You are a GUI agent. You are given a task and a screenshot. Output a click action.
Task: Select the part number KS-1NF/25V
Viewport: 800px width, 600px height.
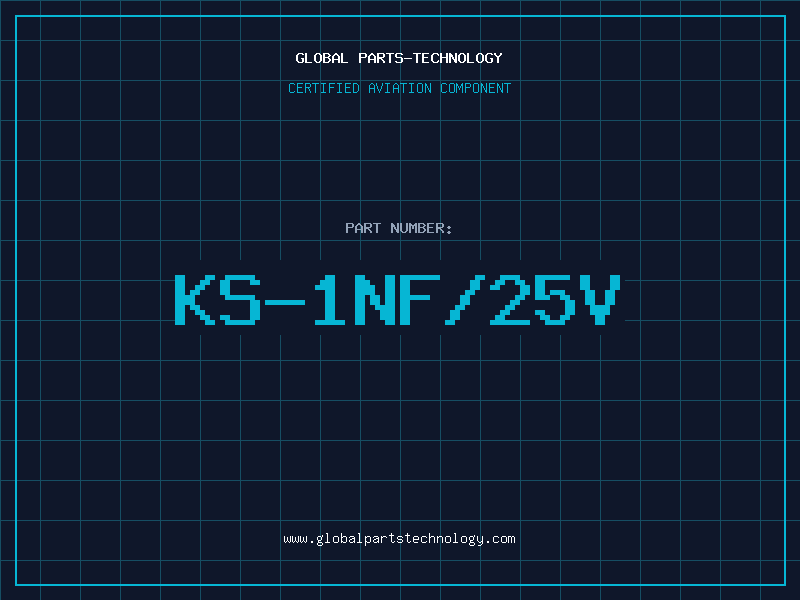398,300
